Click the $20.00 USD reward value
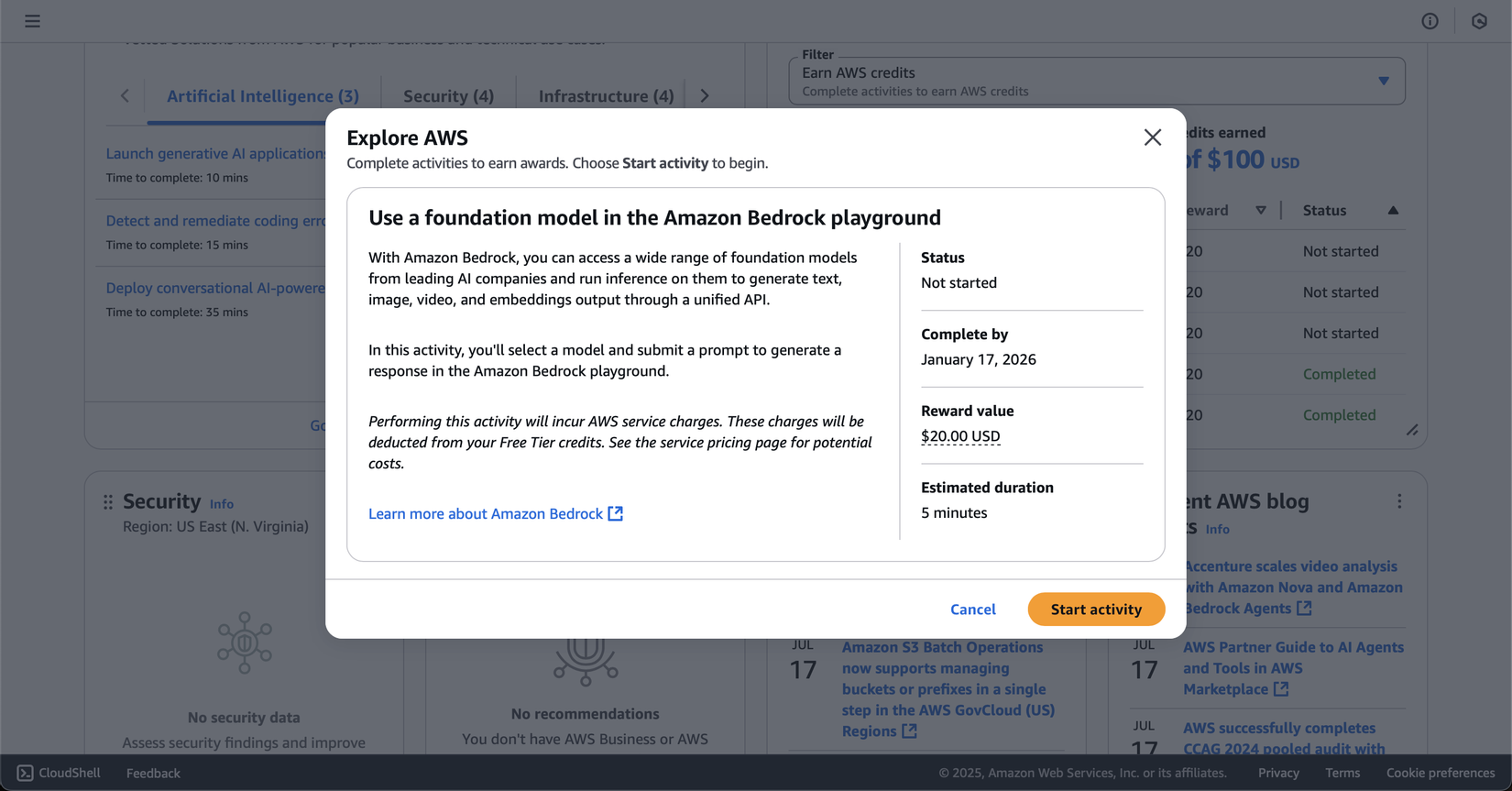This screenshot has height=791, width=1512. [960, 436]
